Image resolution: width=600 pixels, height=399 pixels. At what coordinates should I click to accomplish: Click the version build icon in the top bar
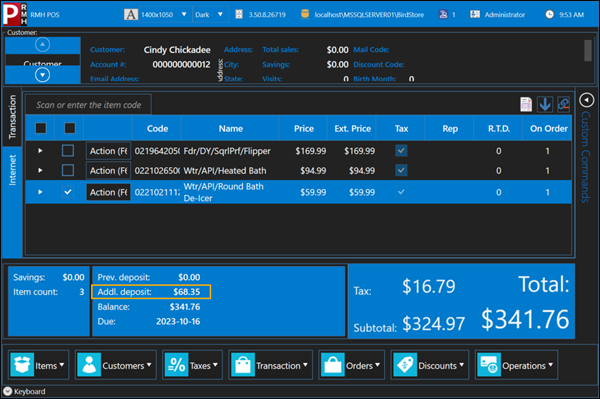(239, 15)
